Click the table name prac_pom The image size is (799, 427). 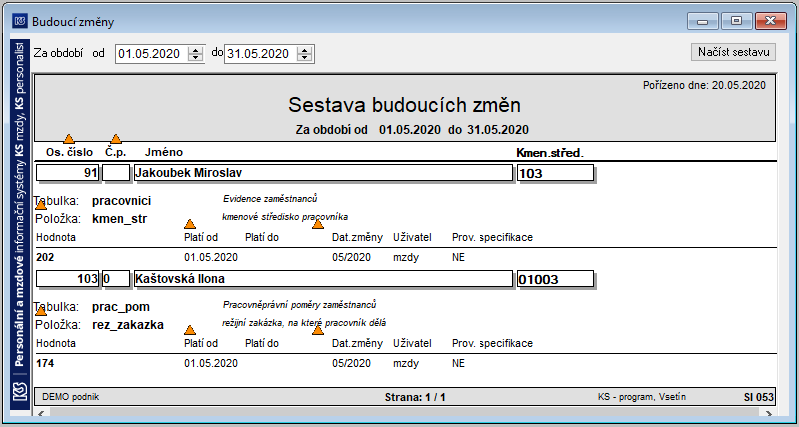pyautogui.click(x=121, y=307)
